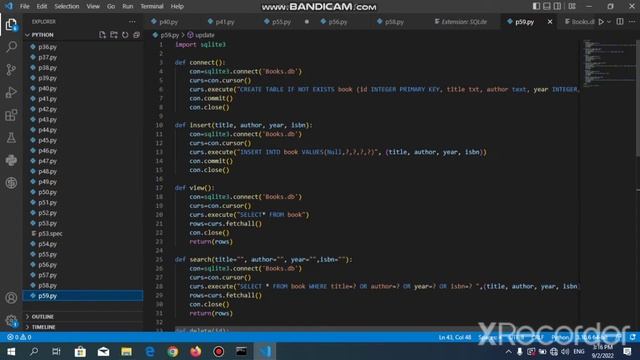Open the Go menu
Viewport: 640px width, 360px height.
point(111,7)
